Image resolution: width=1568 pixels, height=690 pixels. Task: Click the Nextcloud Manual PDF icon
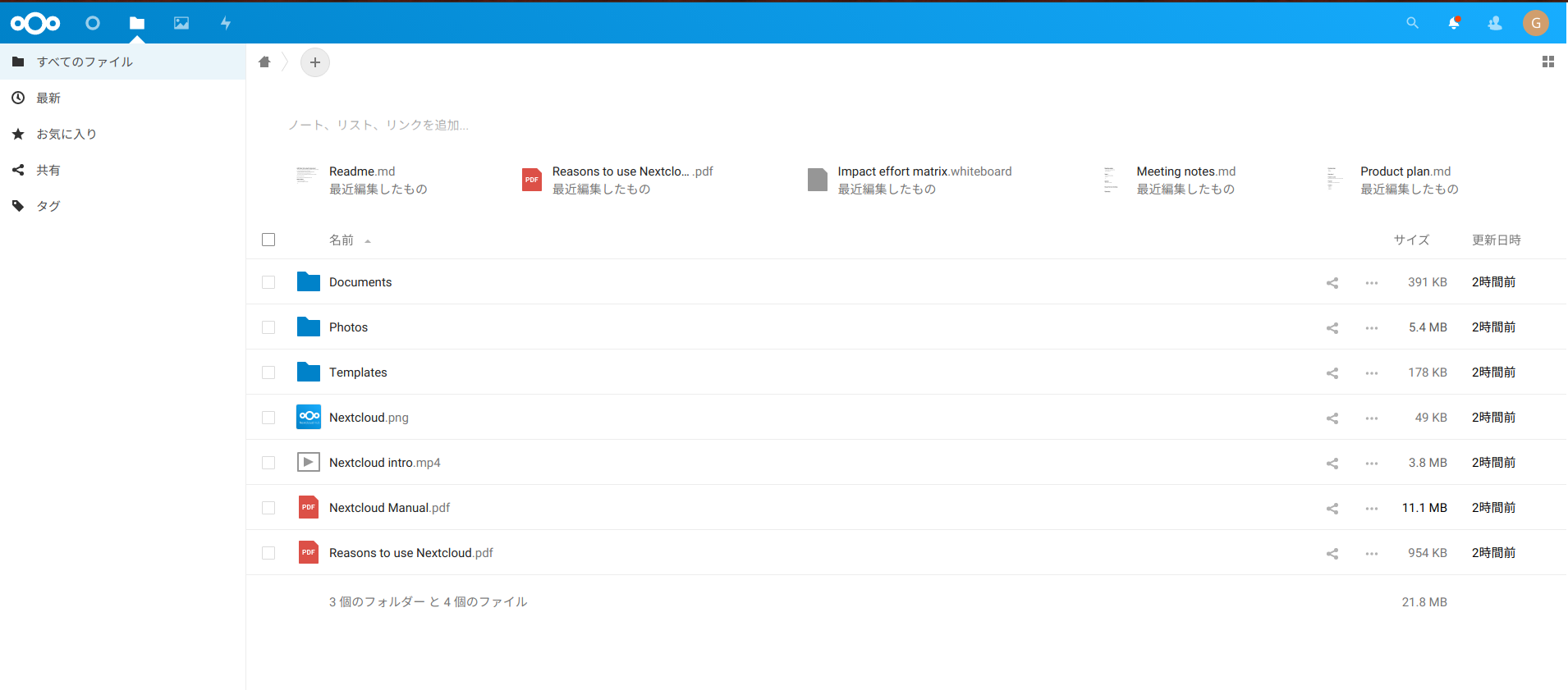click(x=309, y=507)
